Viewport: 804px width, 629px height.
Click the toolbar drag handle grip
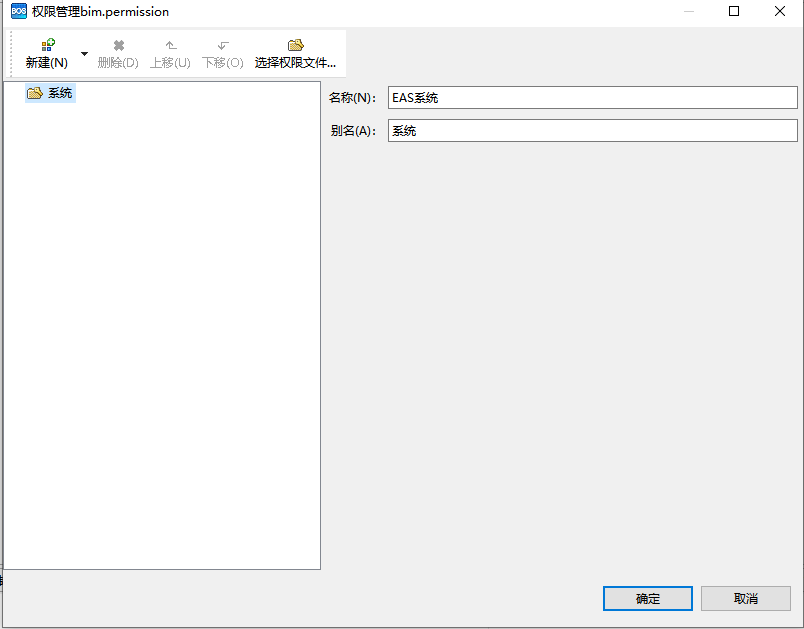11,54
